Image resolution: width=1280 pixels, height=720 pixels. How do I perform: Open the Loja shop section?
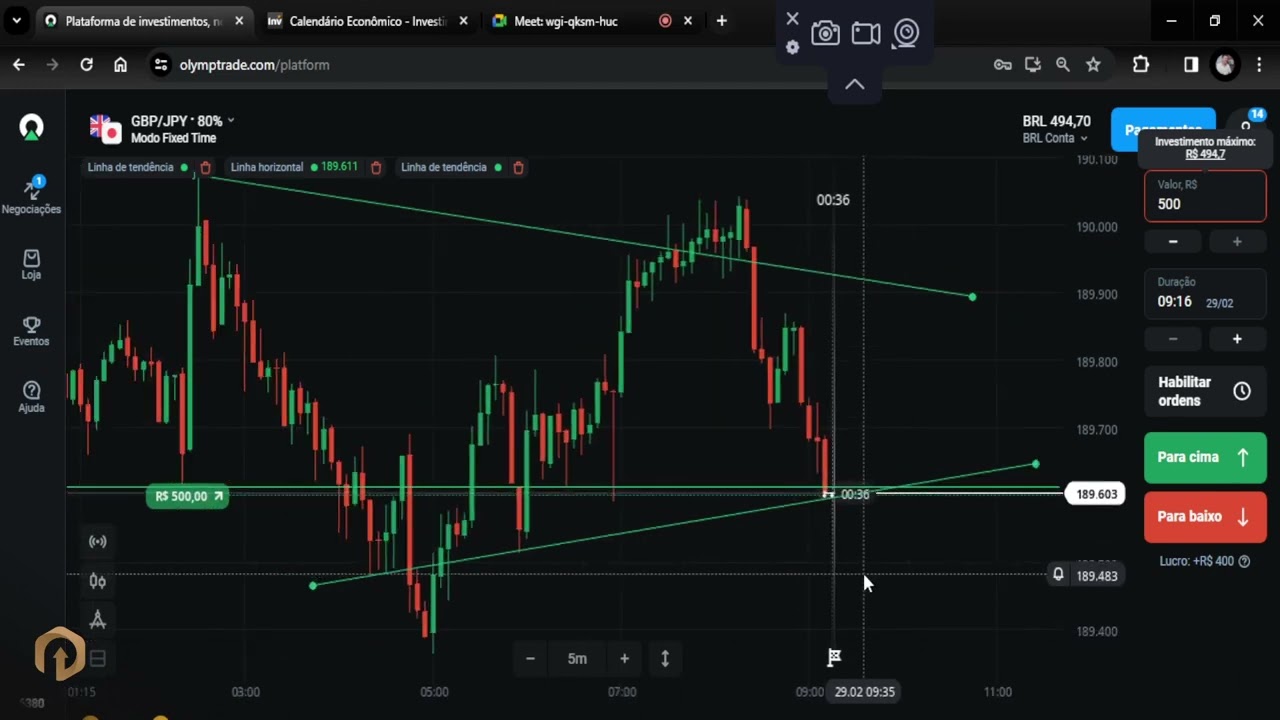[31, 265]
